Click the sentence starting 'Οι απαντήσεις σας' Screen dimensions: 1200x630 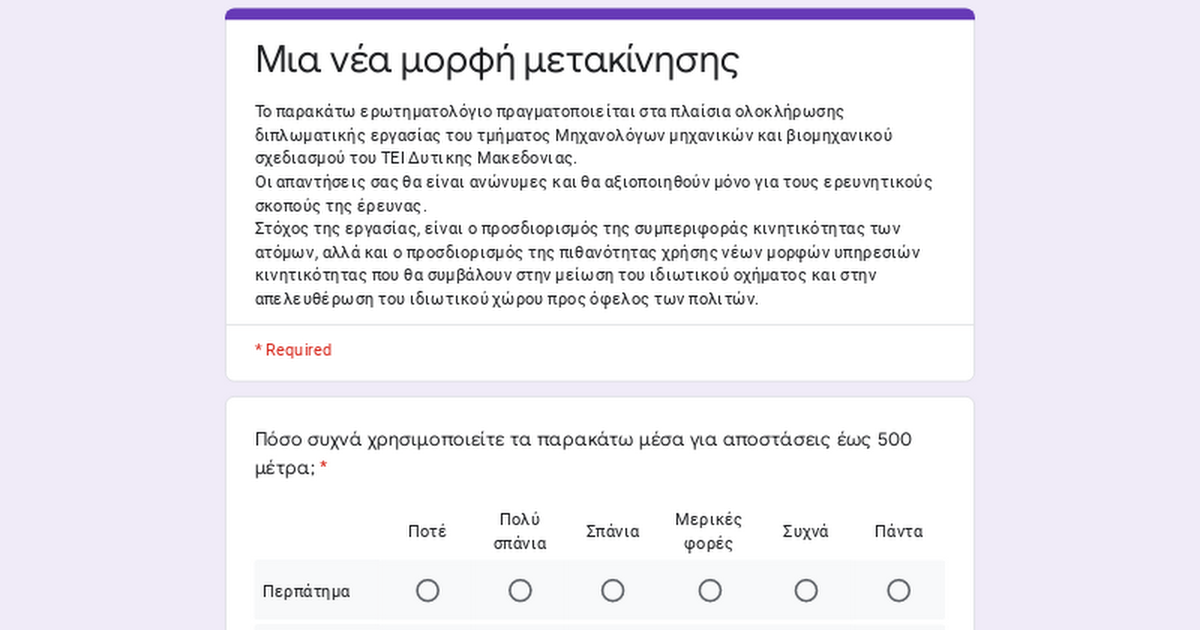click(x=593, y=193)
